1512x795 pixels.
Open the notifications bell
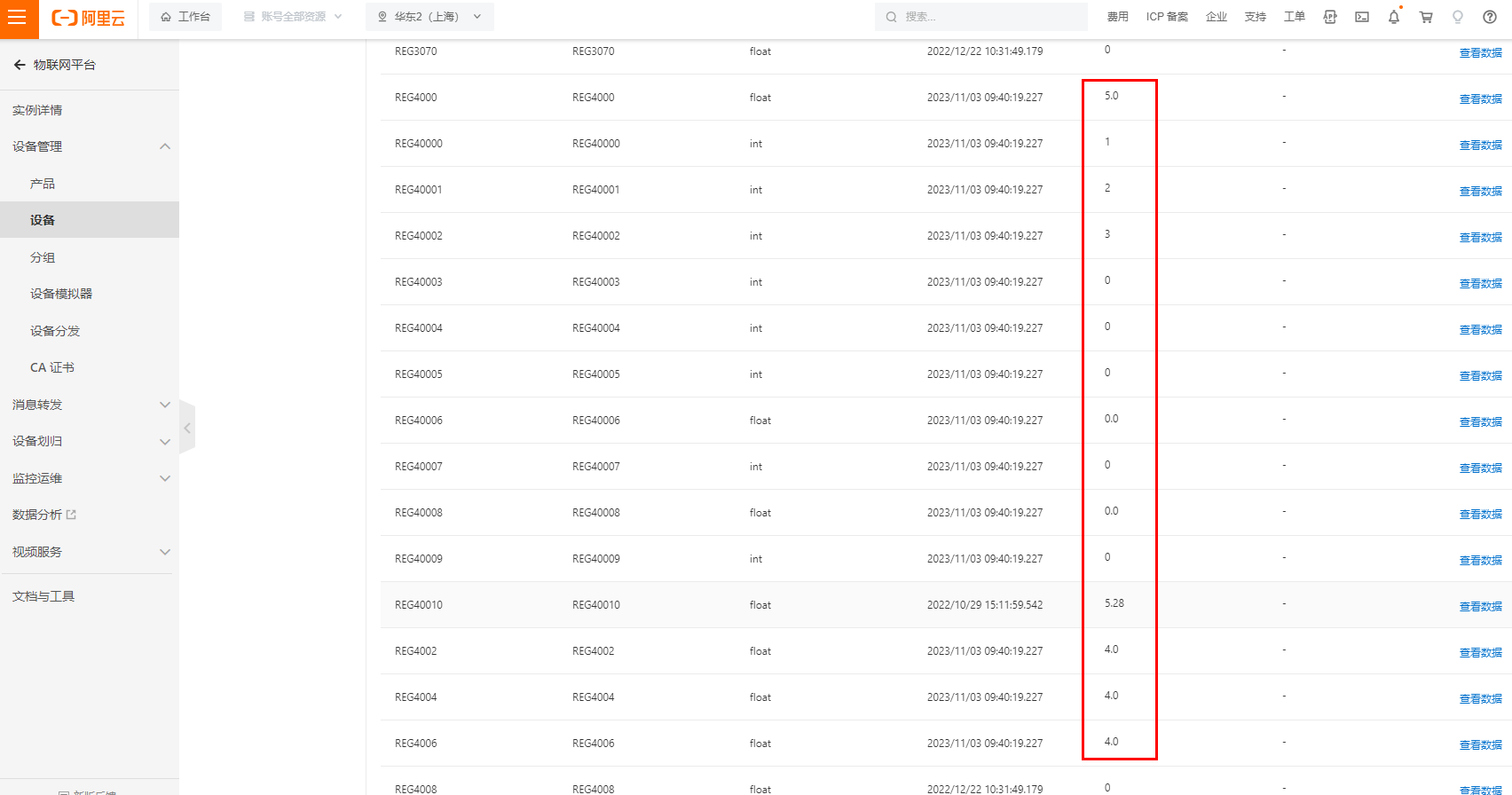(x=1394, y=17)
